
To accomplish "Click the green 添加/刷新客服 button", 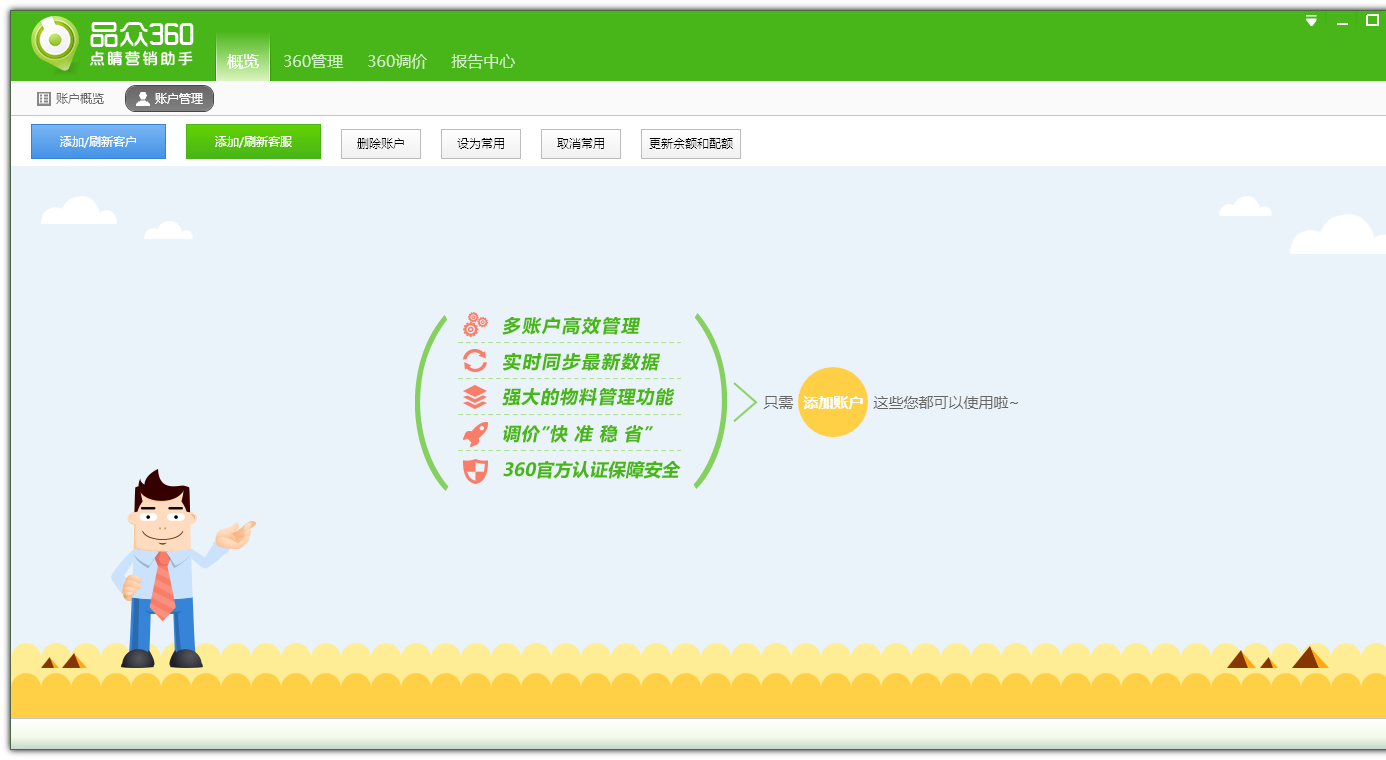I will [253, 142].
